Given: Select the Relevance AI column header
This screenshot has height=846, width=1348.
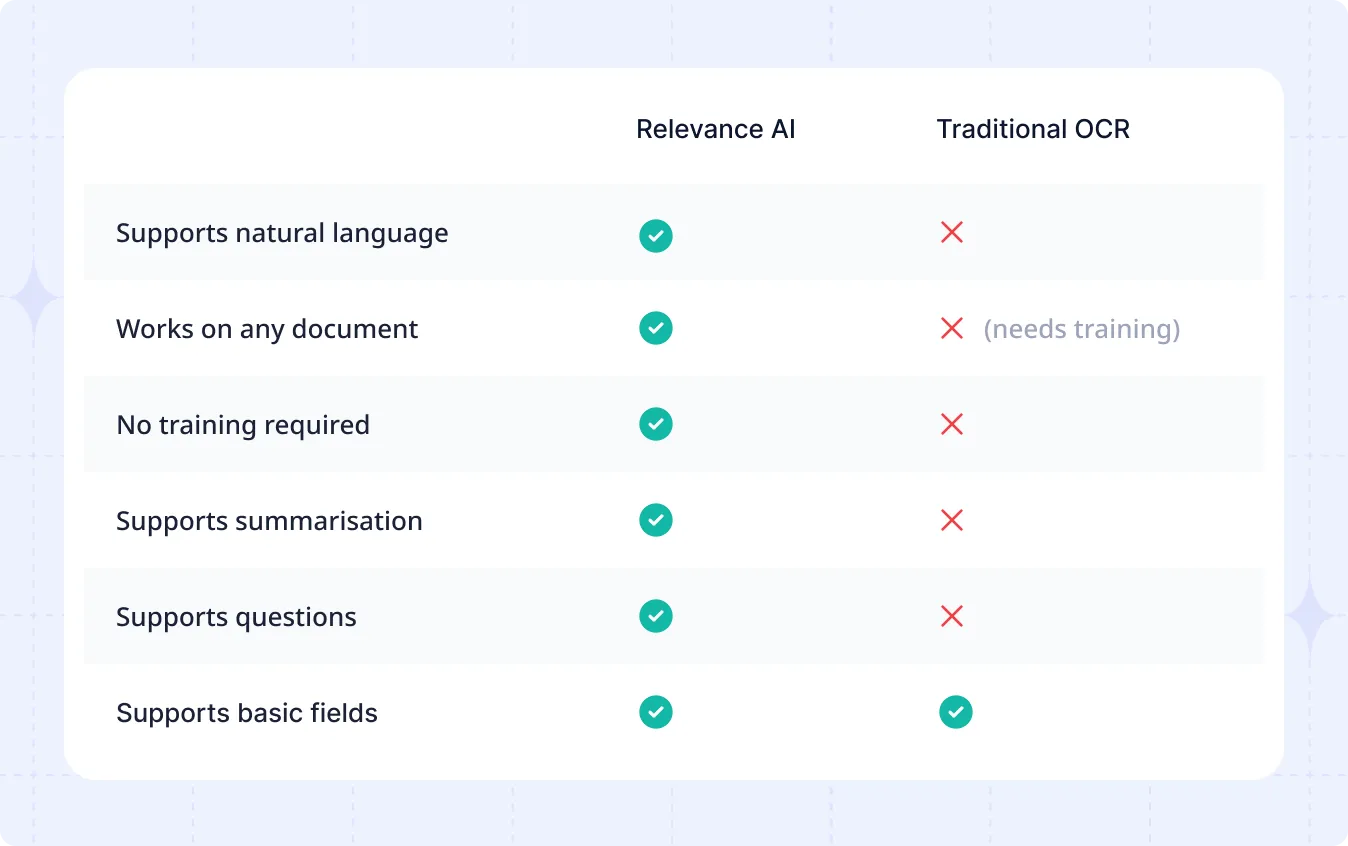Looking at the screenshot, I should pos(715,129).
